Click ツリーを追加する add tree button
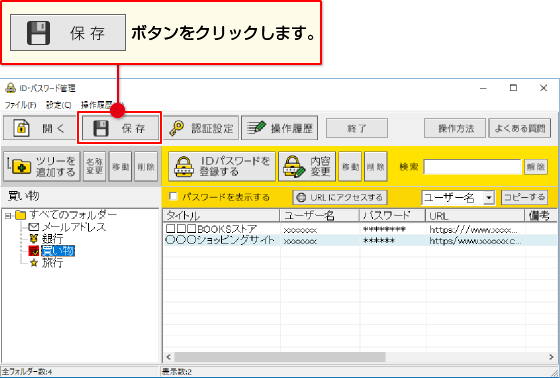Screen dimensions: 560x378 tap(42, 166)
